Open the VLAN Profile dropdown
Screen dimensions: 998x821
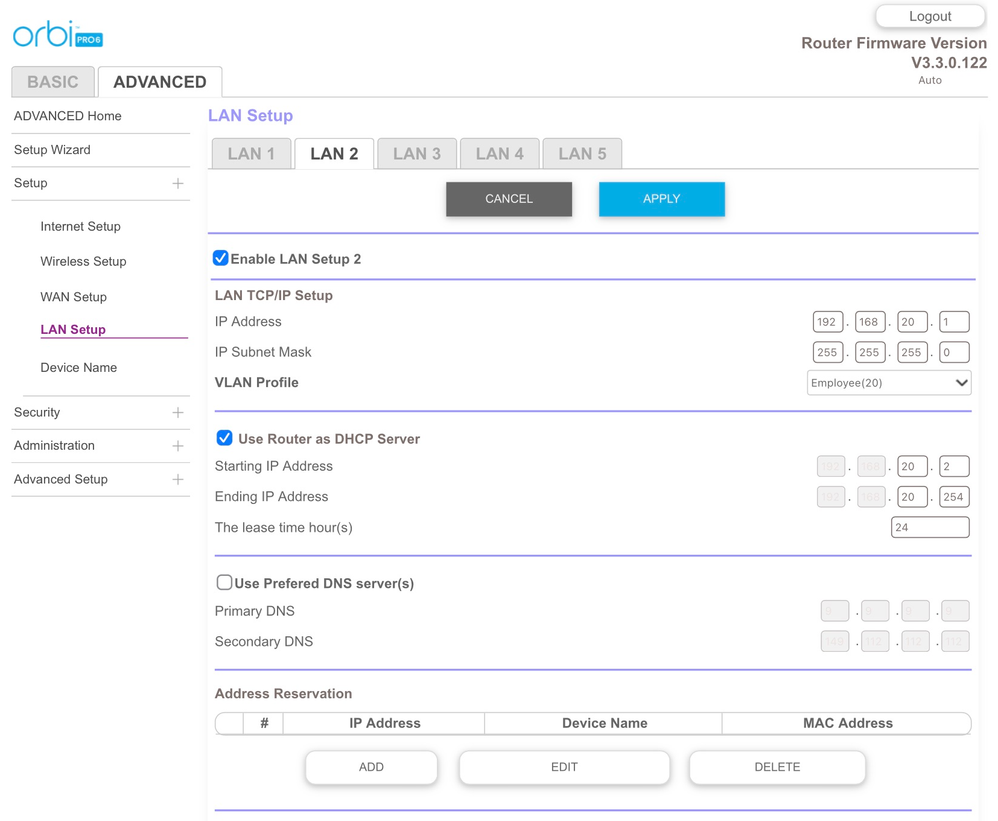pyautogui.click(x=888, y=383)
